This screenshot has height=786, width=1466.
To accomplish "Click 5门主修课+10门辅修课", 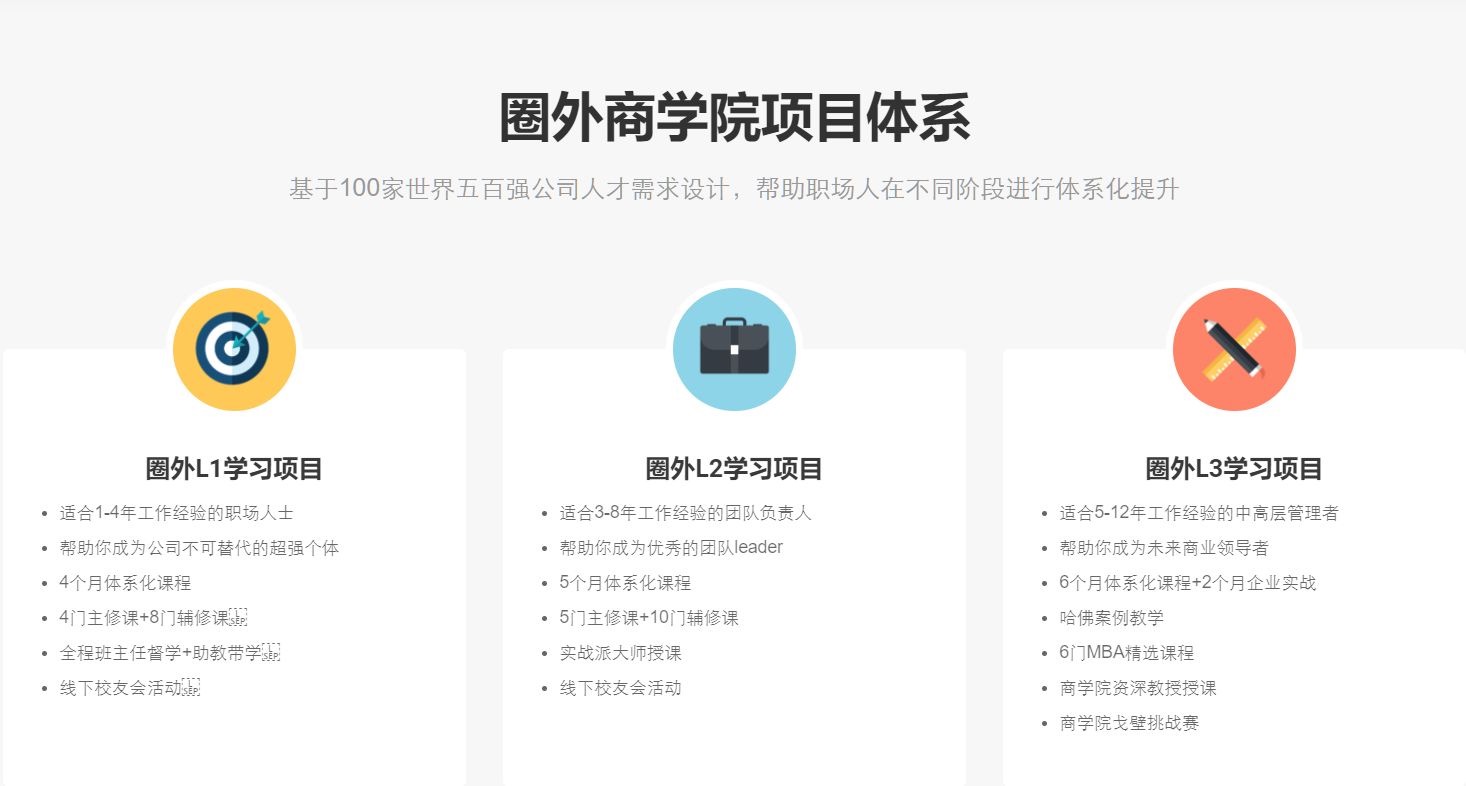I will (x=649, y=618).
